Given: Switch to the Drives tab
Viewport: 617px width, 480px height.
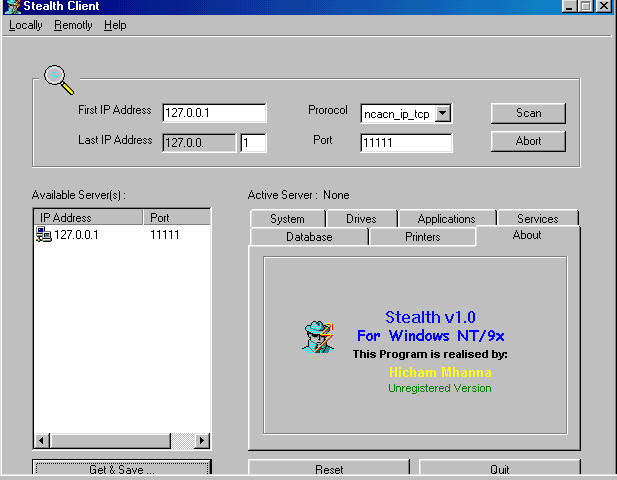Looking at the screenshot, I should click(361, 219).
